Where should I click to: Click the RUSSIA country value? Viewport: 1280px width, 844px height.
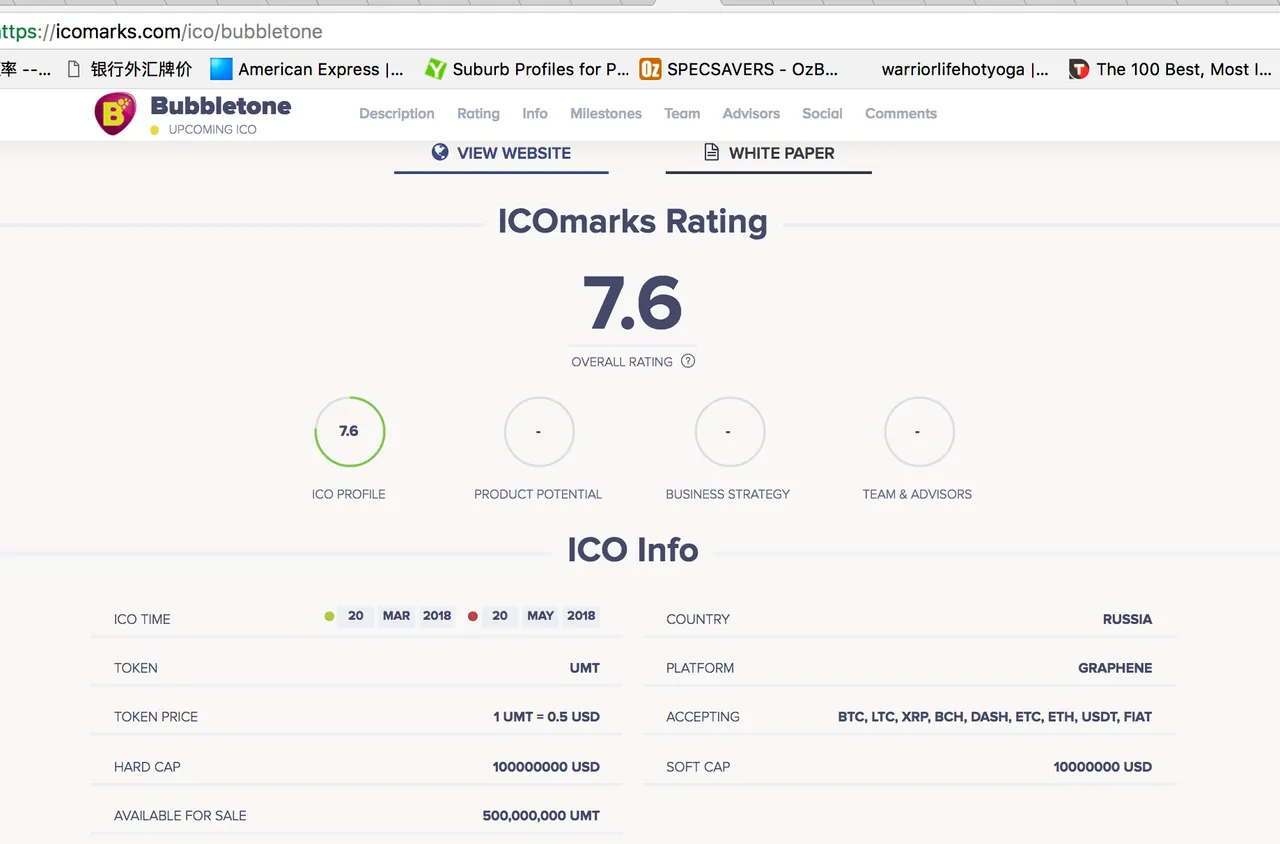[1127, 619]
